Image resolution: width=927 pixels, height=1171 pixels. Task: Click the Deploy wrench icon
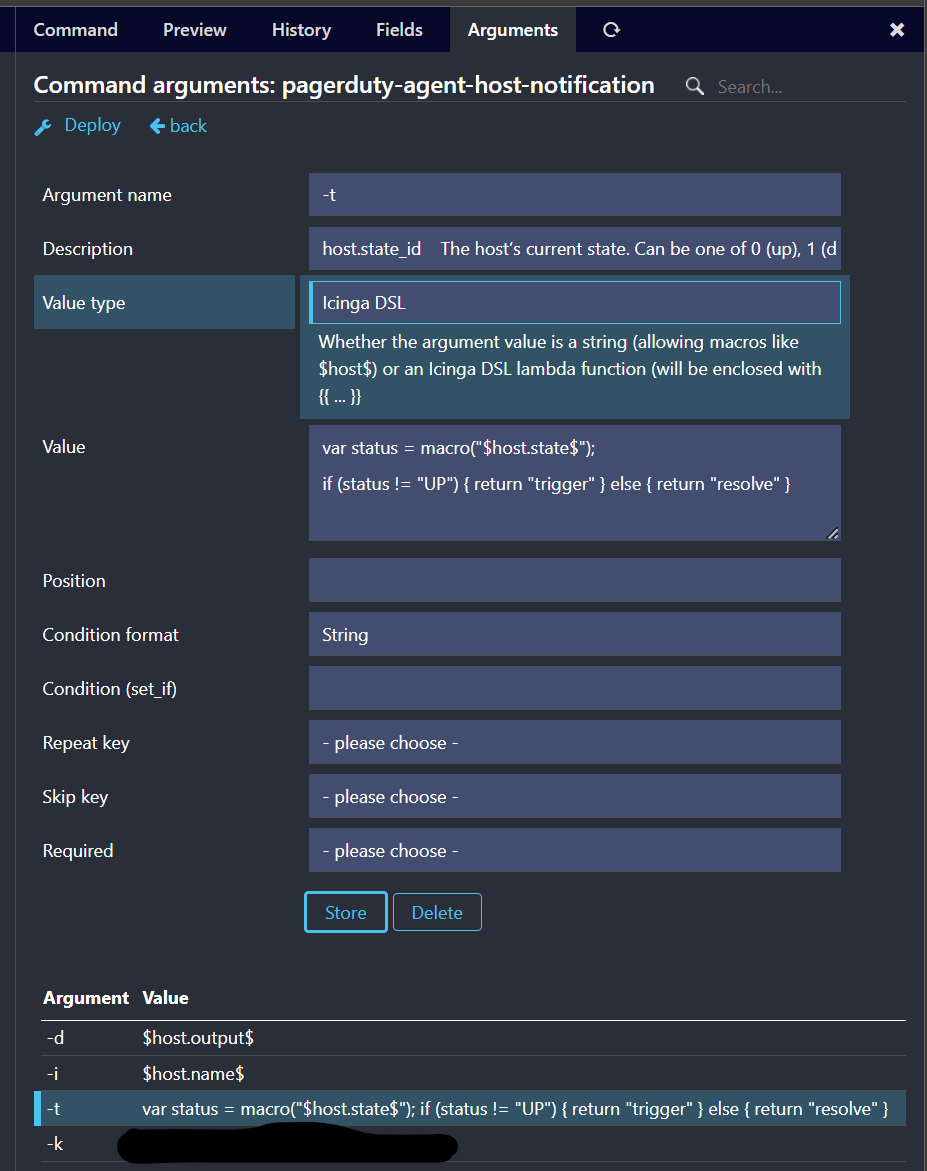pyautogui.click(x=43, y=127)
